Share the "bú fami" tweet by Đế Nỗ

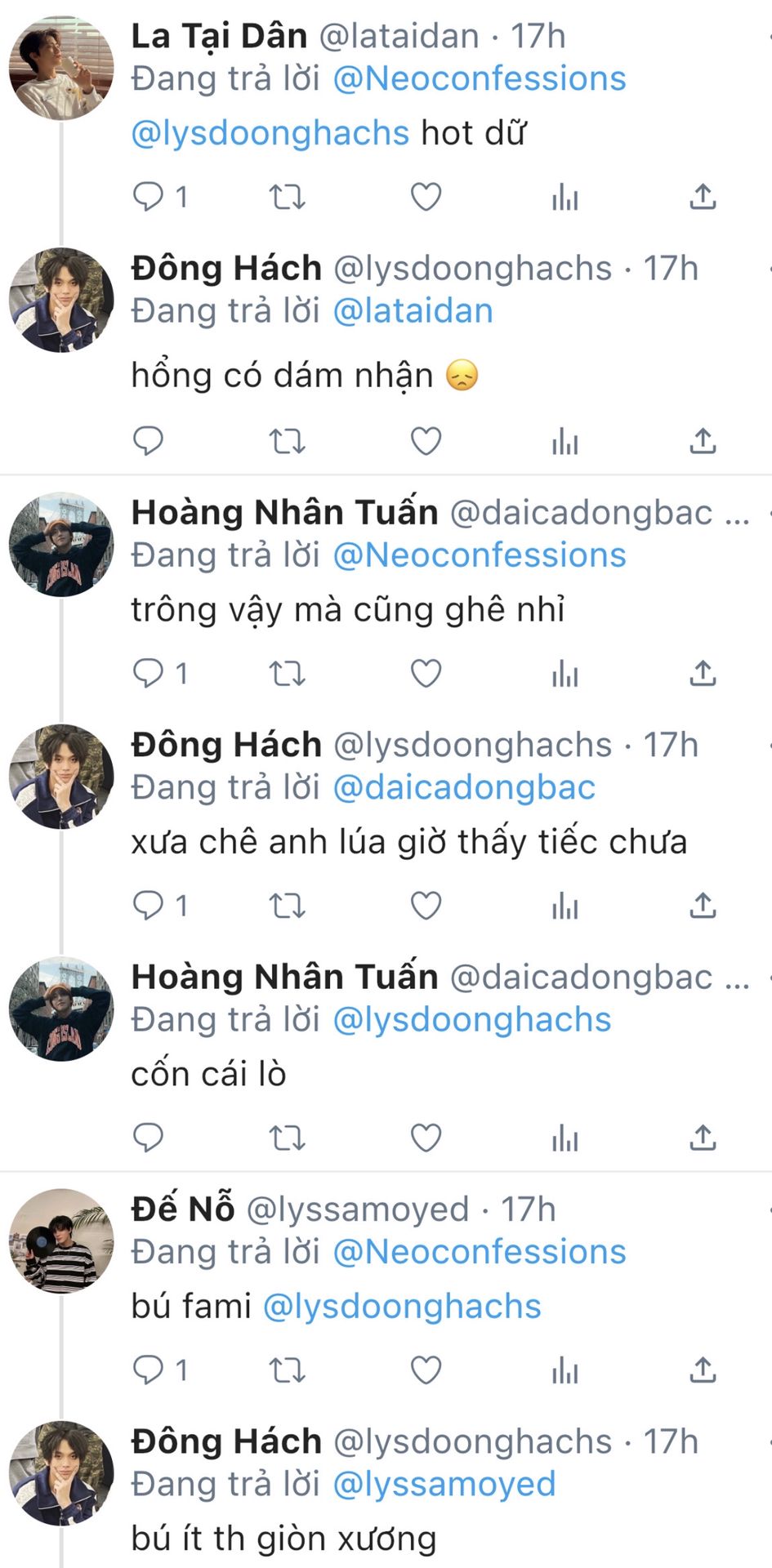click(703, 1370)
